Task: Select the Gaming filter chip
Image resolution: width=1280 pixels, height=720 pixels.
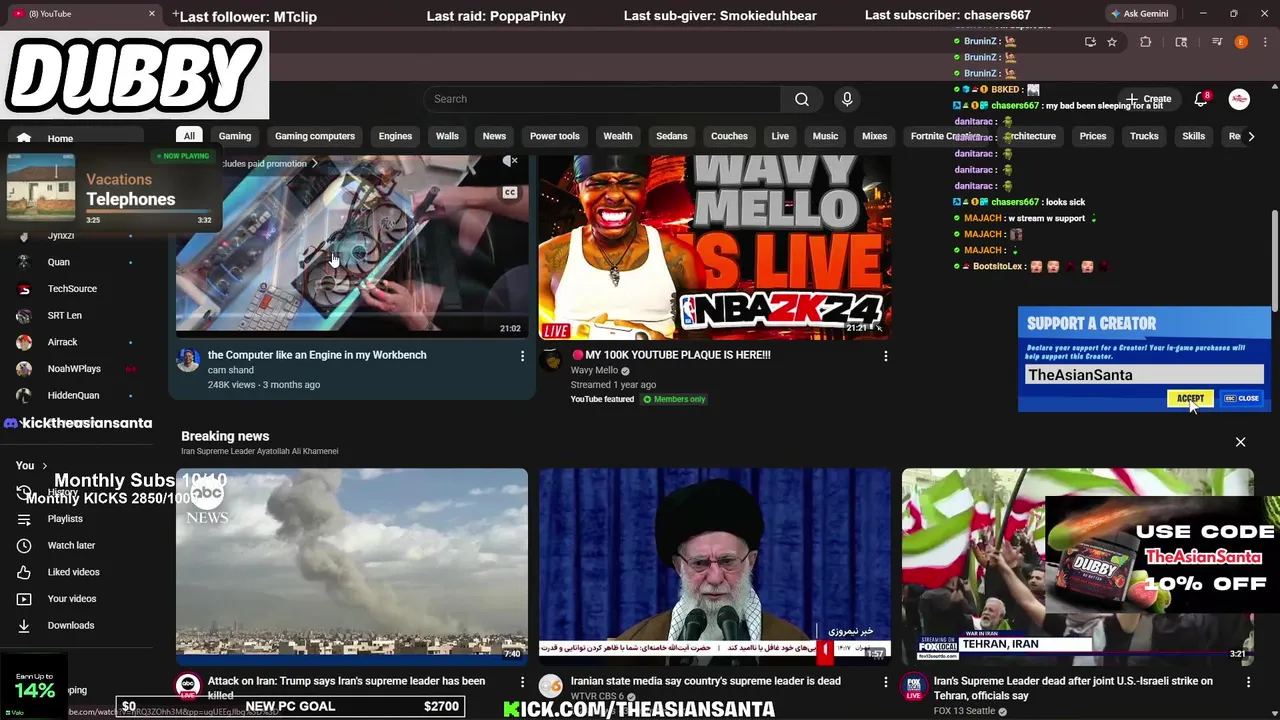Action: [x=235, y=136]
